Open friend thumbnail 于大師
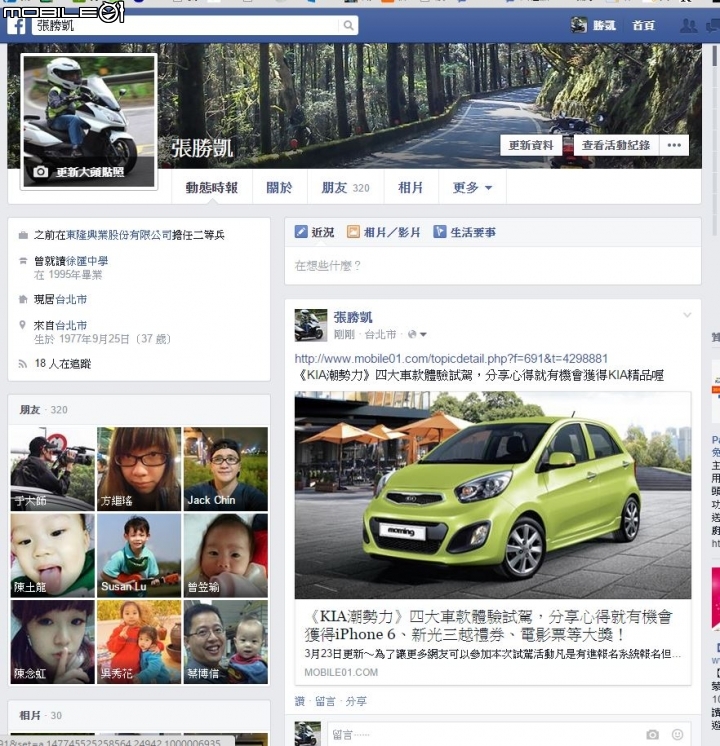 [53, 469]
